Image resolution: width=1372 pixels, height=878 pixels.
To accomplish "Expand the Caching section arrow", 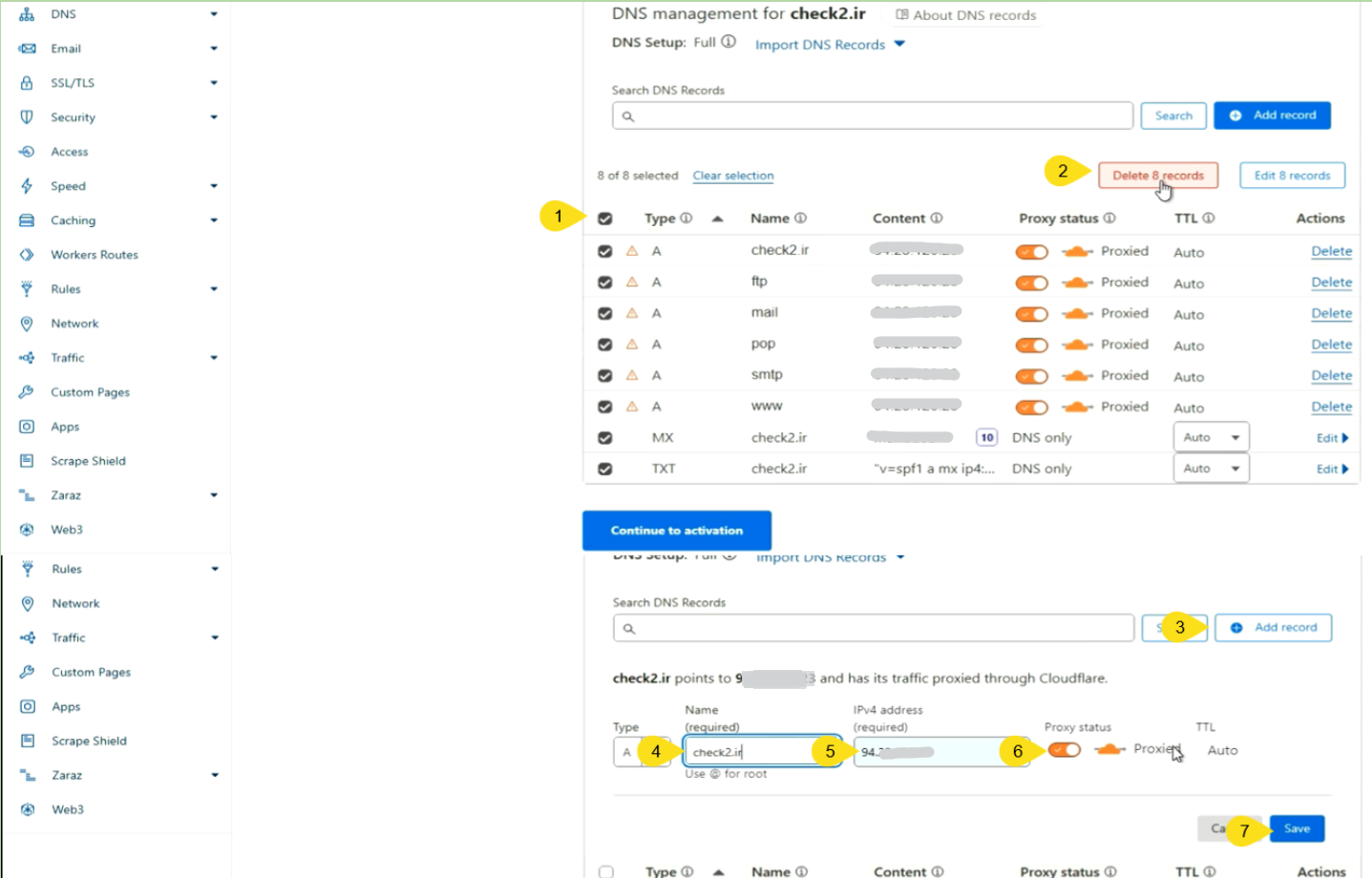I will pyautogui.click(x=214, y=220).
